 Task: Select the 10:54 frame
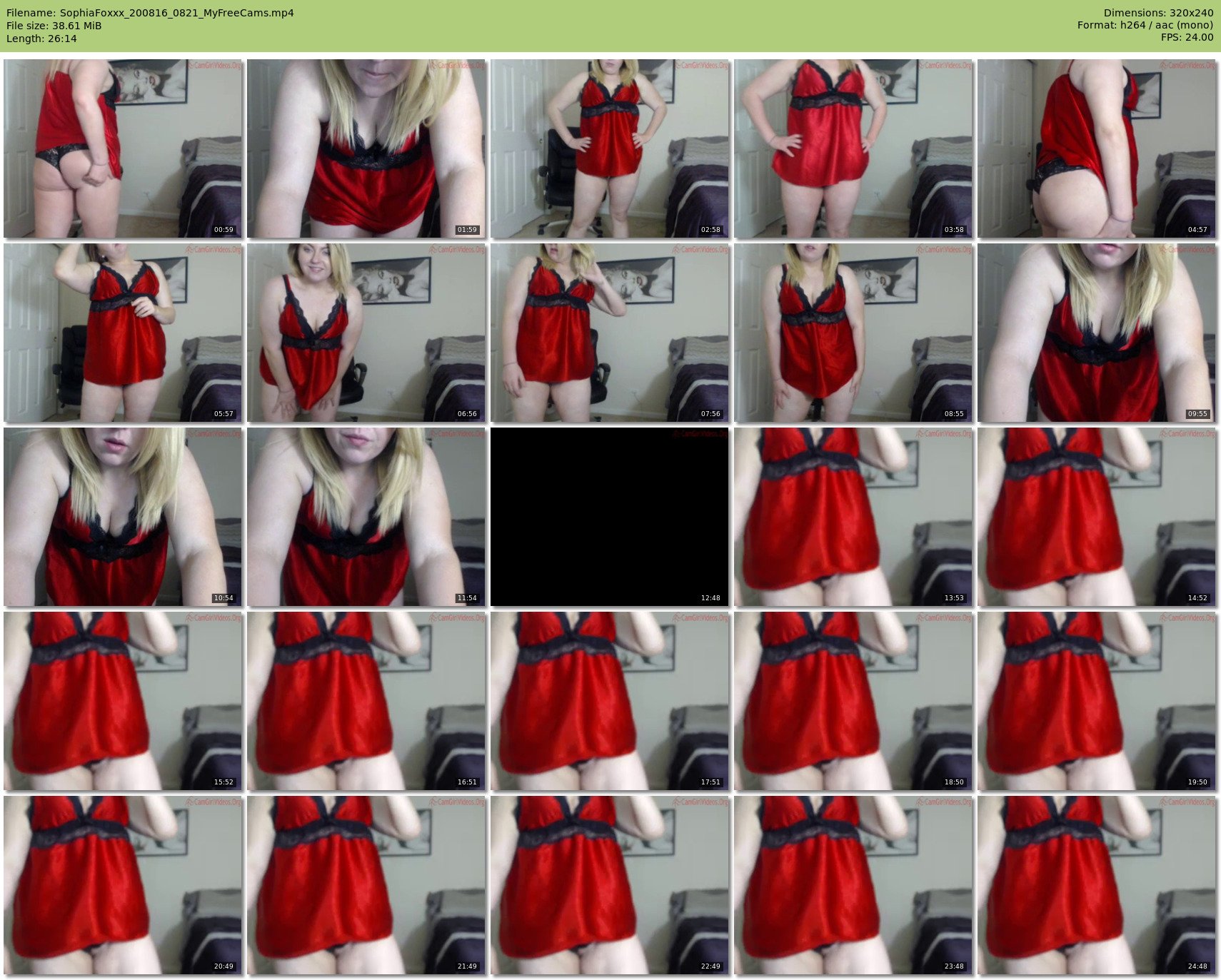[x=123, y=517]
